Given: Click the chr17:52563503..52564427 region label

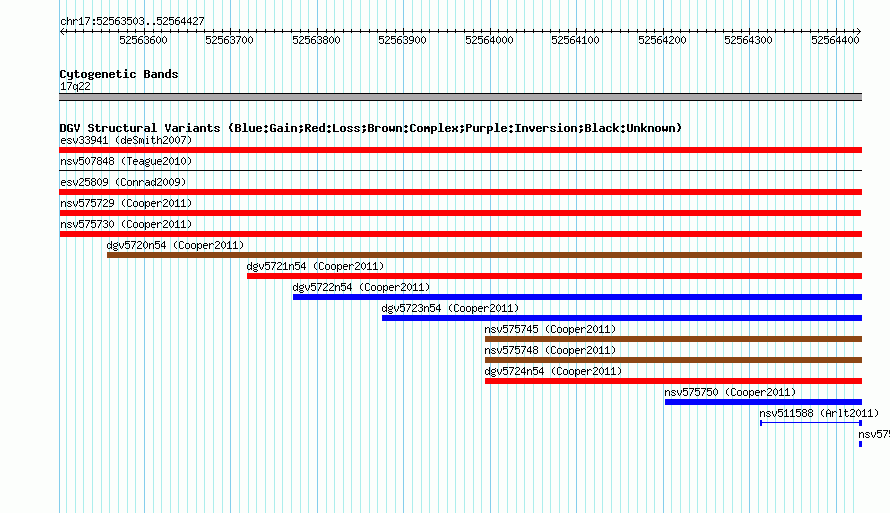Looking at the screenshot, I should [x=132, y=21].
